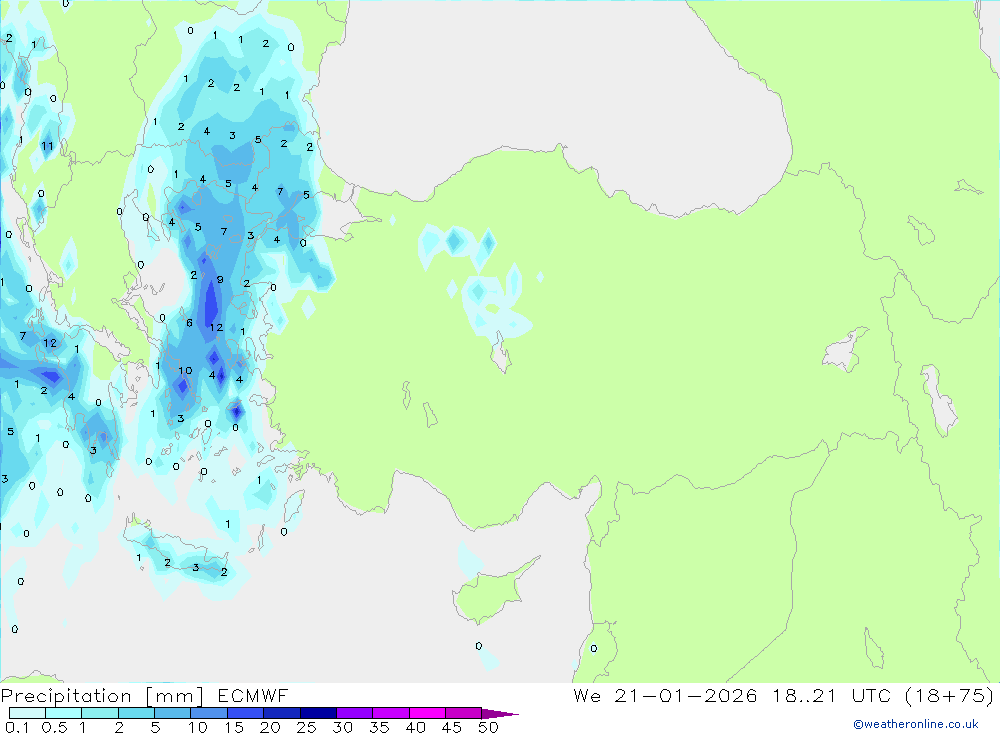Click the 20–25 mm dark blue legend swatch
The width and height of the screenshot is (1000, 733).
[x=281, y=713]
